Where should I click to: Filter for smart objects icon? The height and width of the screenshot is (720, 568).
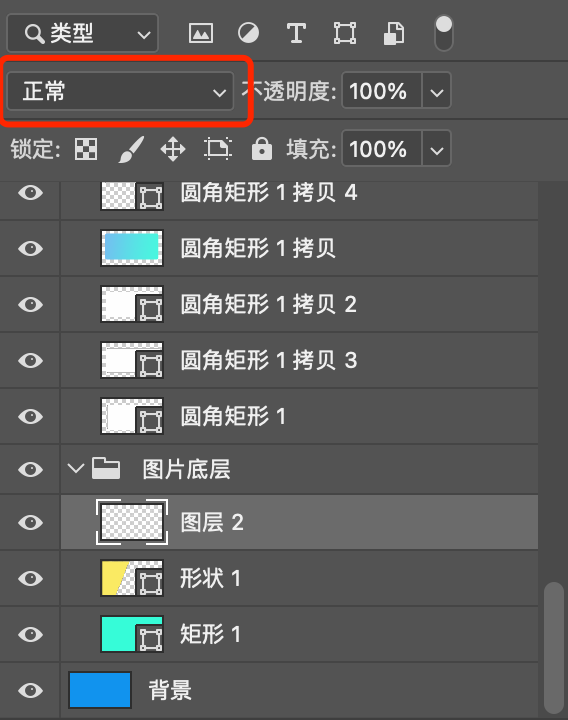pyautogui.click(x=394, y=34)
